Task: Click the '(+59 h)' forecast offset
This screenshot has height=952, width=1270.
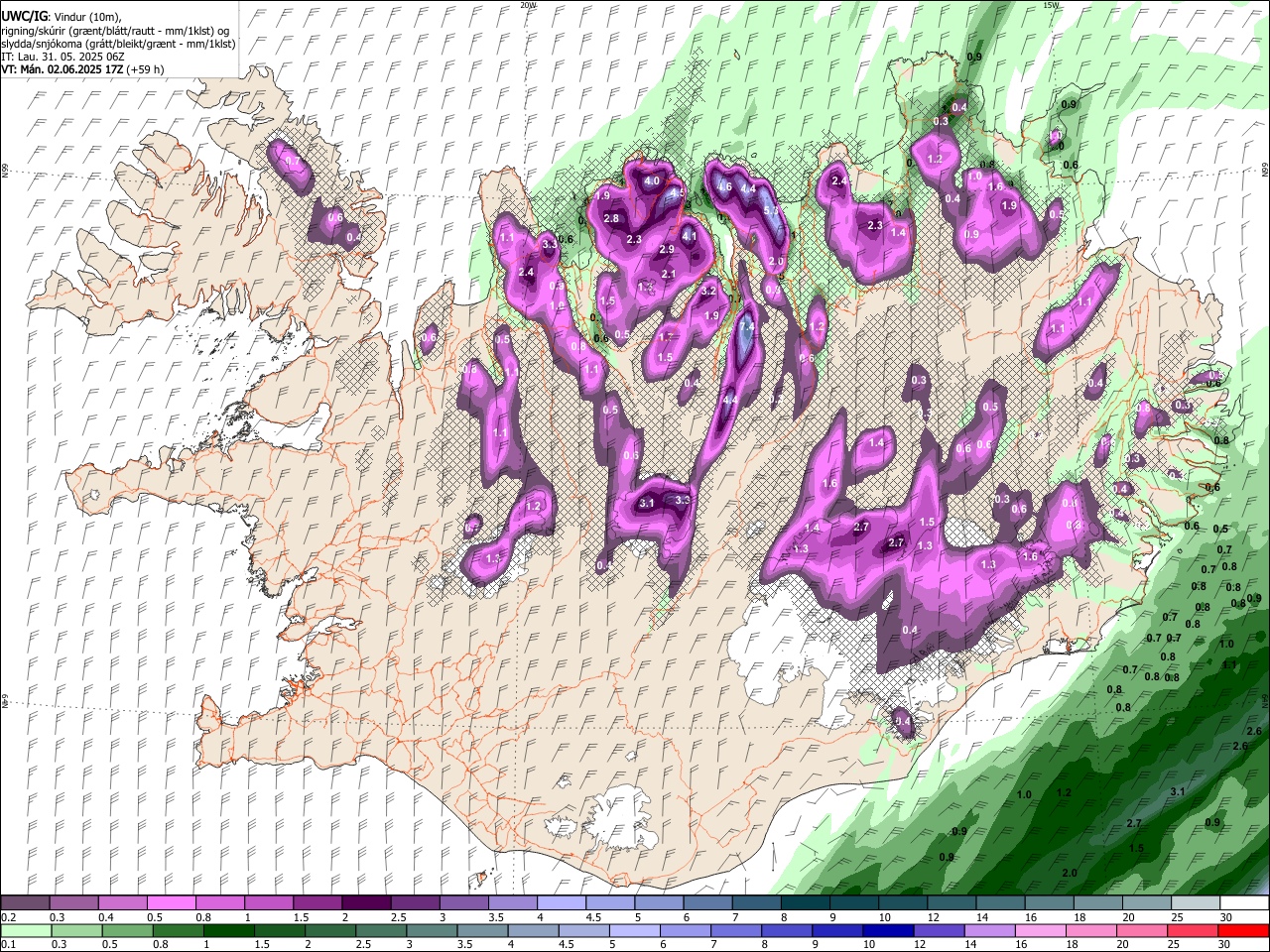Action: (x=144, y=69)
